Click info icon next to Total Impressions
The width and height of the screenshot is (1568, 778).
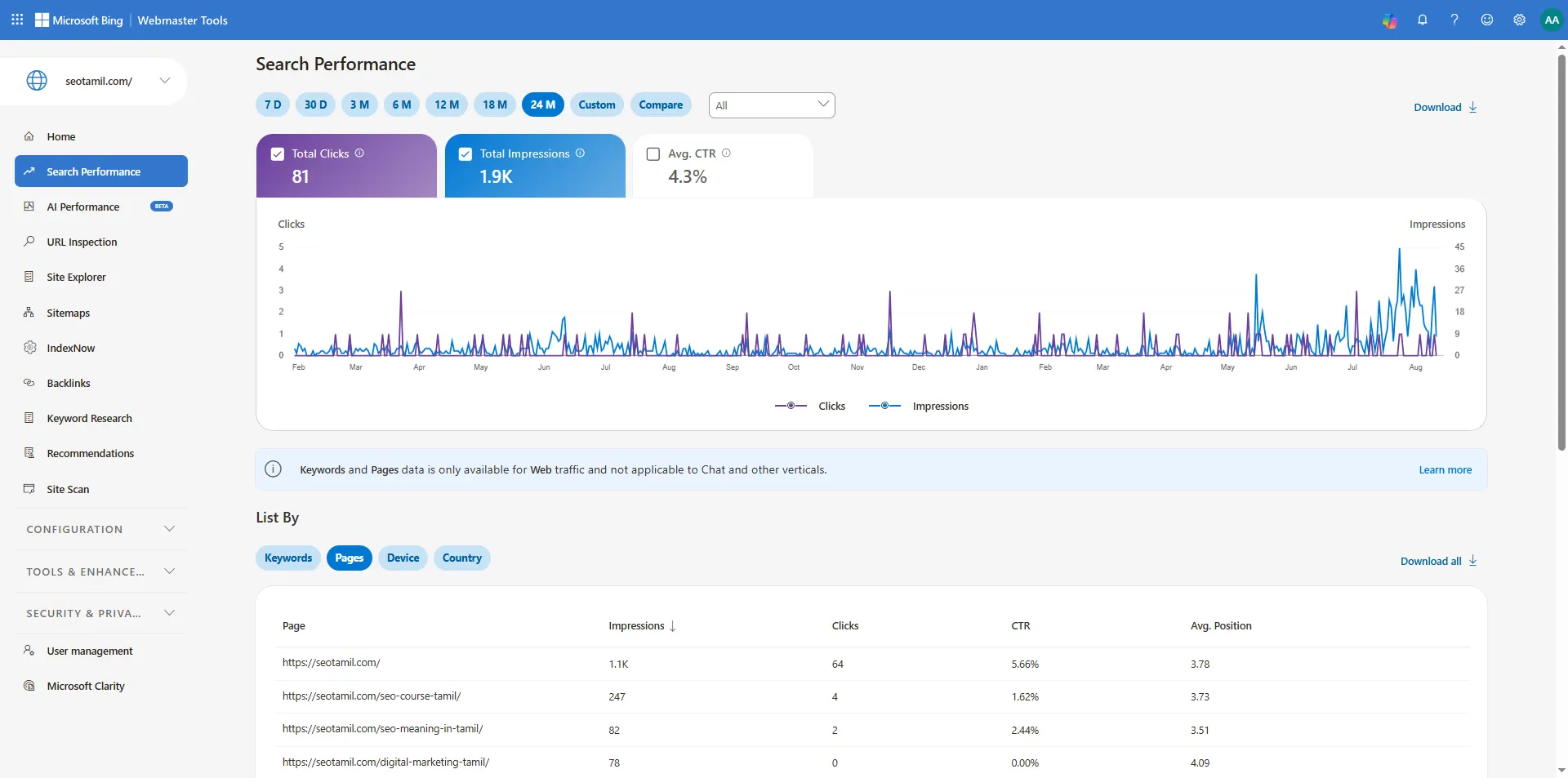click(580, 153)
